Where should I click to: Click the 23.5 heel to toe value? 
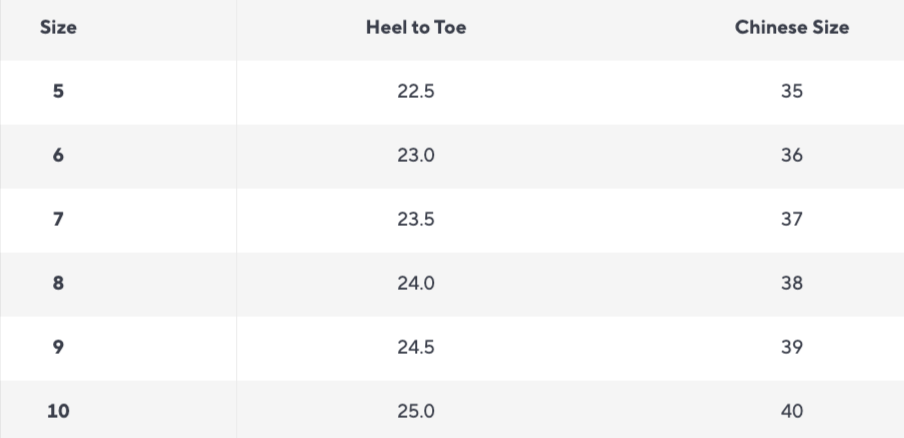coord(416,220)
